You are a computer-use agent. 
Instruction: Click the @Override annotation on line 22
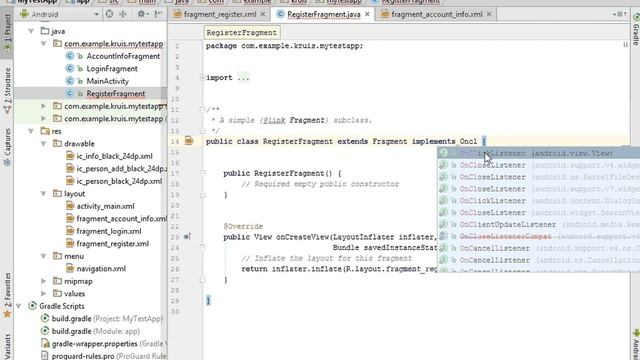pyautogui.click(x=243, y=226)
